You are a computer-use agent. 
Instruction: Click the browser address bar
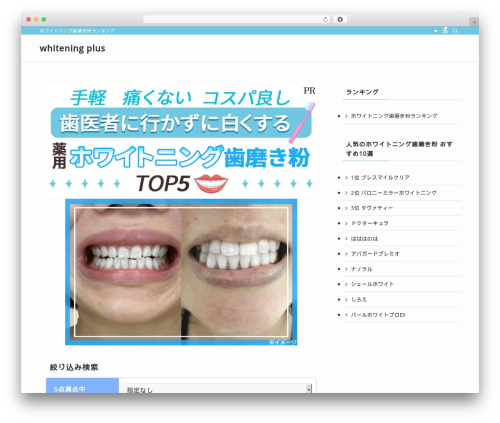click(236, 20)
